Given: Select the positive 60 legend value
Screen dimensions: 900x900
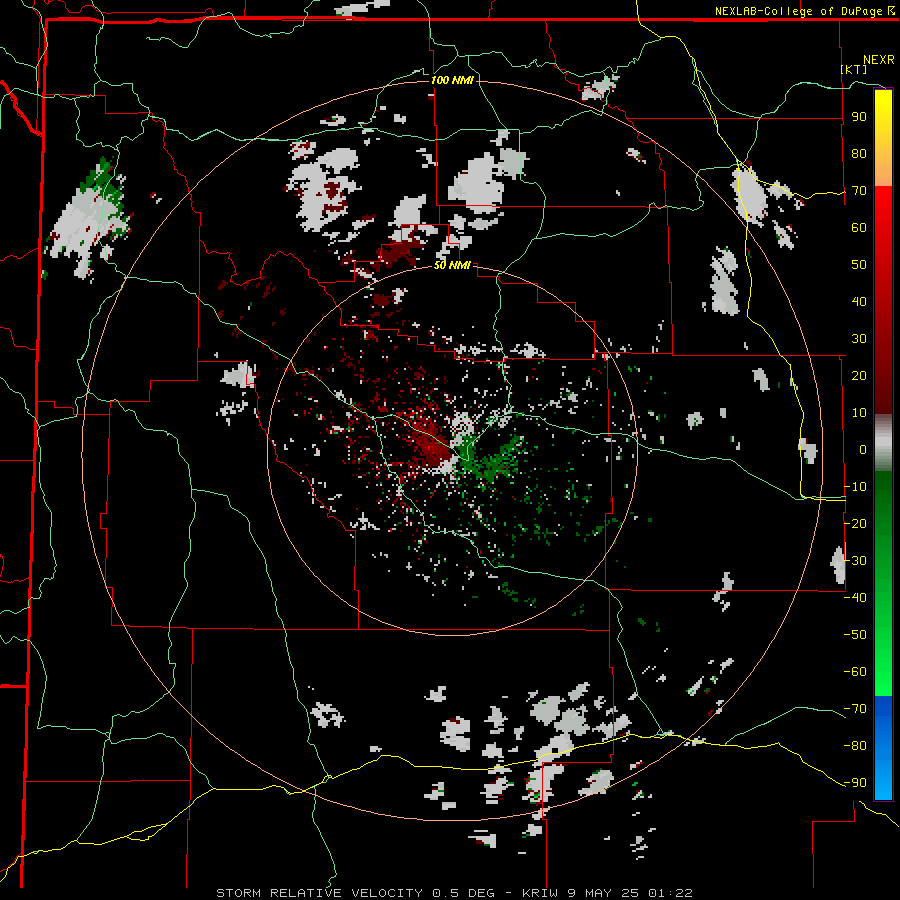Looking at the screenshot, I should [x=859, y=228].
